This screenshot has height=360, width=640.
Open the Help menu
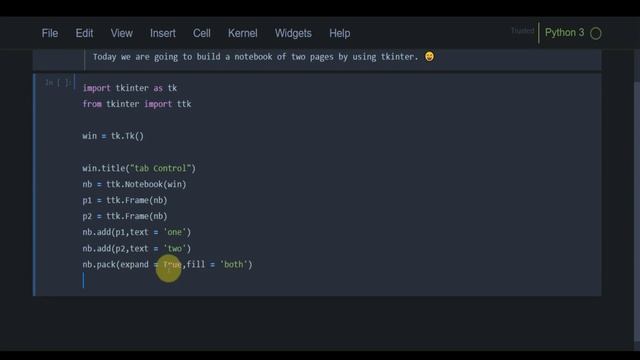pos(340,33)
